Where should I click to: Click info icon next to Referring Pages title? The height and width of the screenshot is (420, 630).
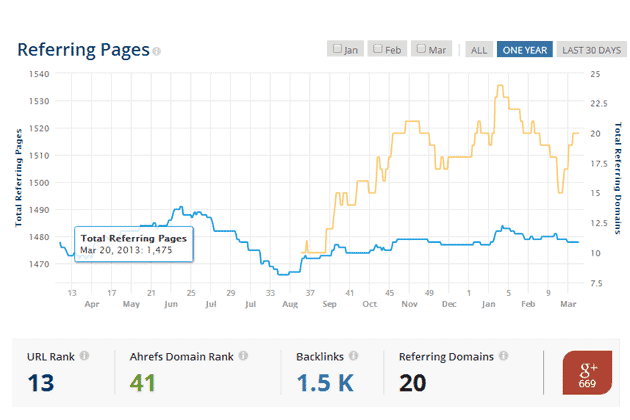157,50
